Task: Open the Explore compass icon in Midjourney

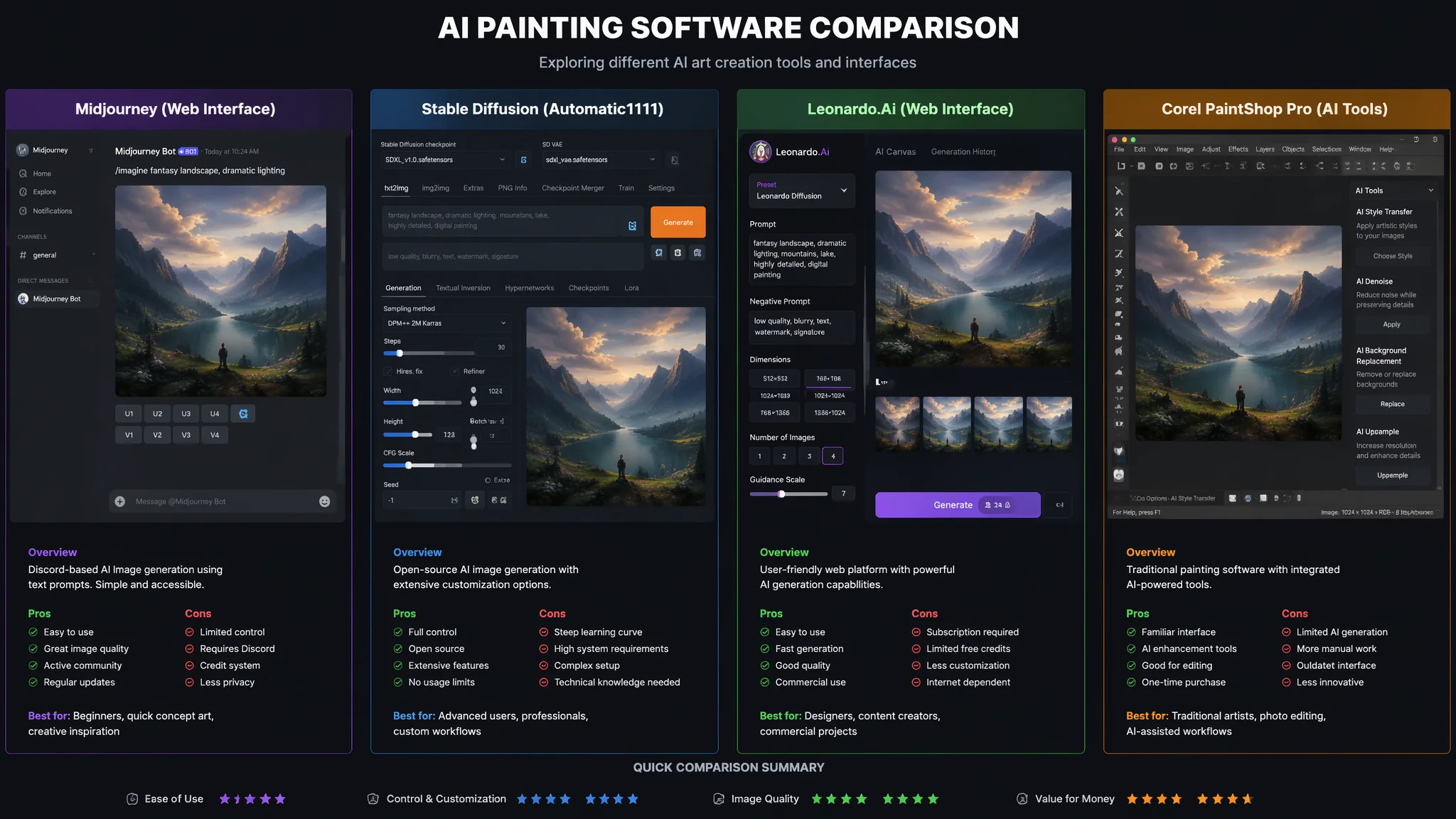Action: [x=23, y=192]
